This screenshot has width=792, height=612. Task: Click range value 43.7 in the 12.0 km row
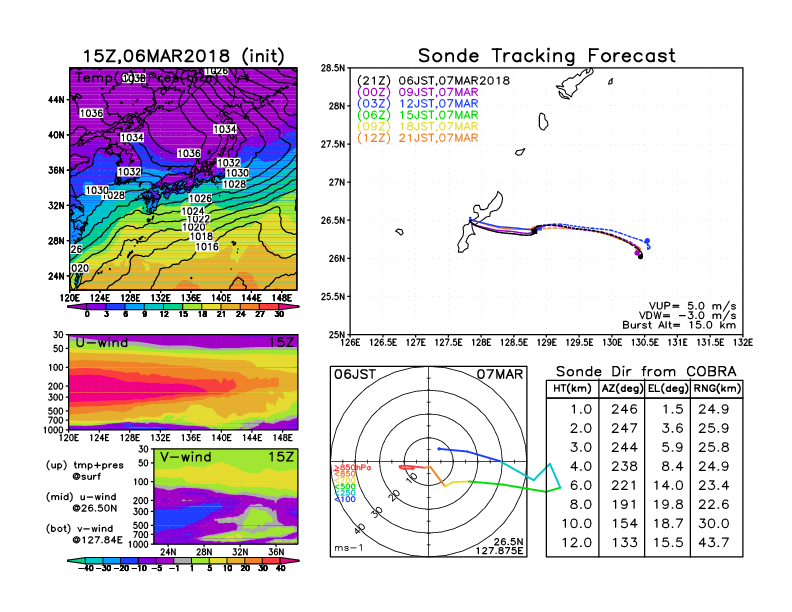[x=714, y=543]
